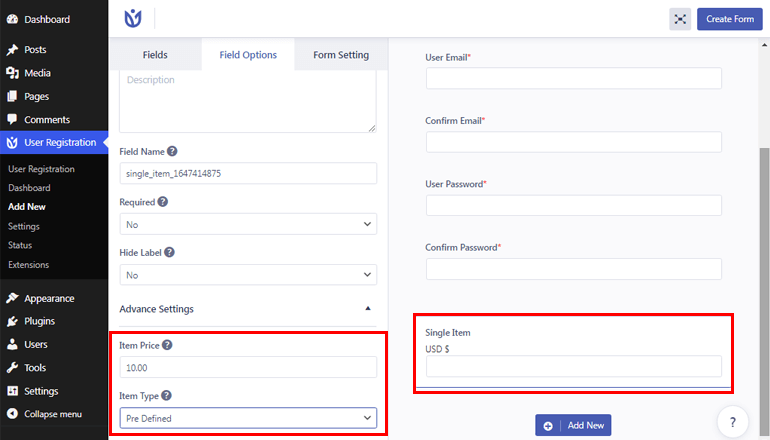Open the Plugins menu in sidebar
Viewport: 770px width, 440px height.
point(40,321)
